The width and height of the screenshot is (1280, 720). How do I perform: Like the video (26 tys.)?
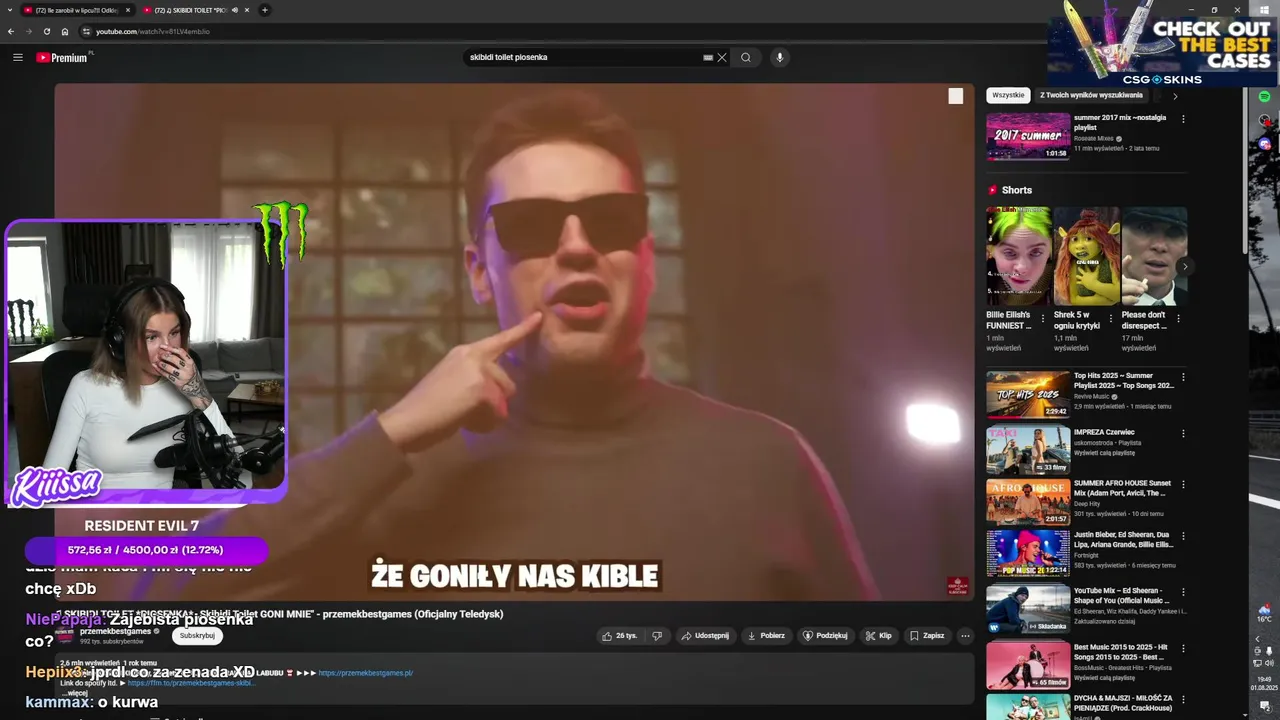click(620, 636)
